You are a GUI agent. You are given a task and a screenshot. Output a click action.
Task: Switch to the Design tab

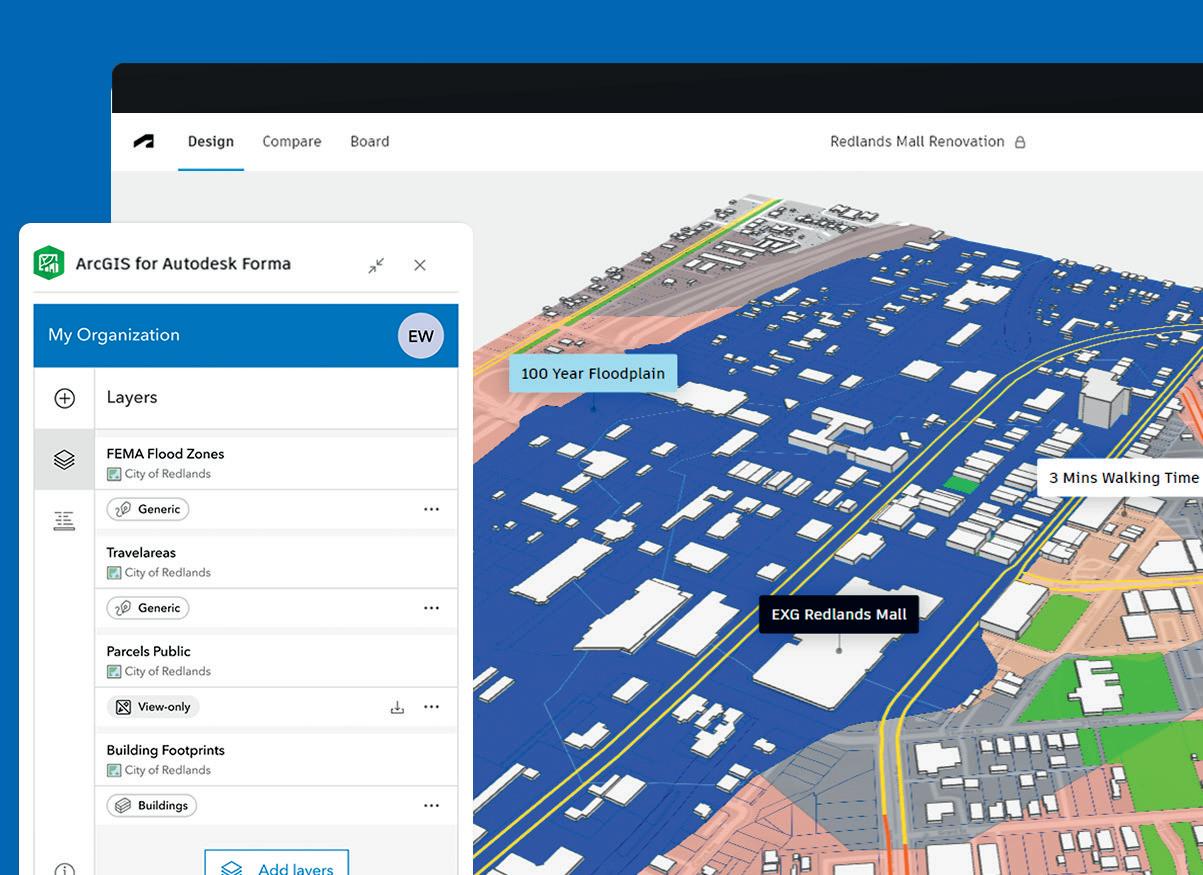[211, 141]
